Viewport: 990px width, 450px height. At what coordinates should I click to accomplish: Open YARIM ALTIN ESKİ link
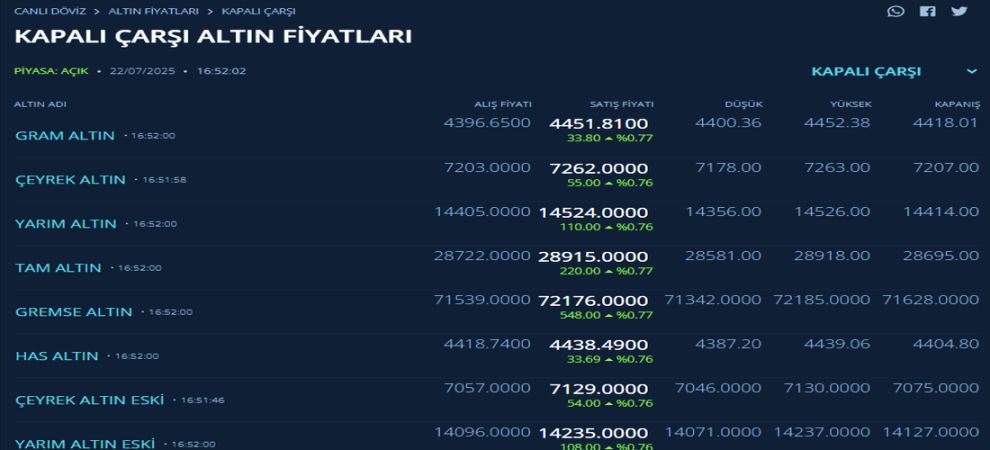point(85,444)
